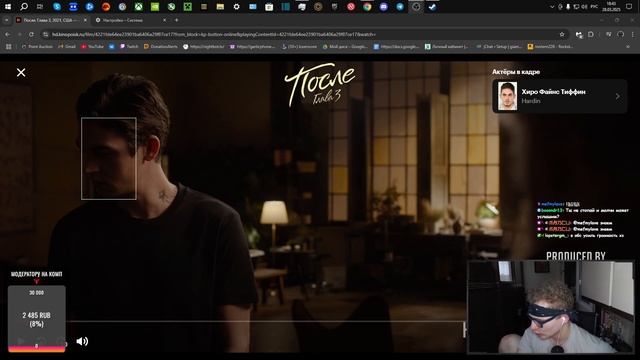Switch to После Глава 3 tab
Viewport: 640px width, 360px height.
[51, 20]
